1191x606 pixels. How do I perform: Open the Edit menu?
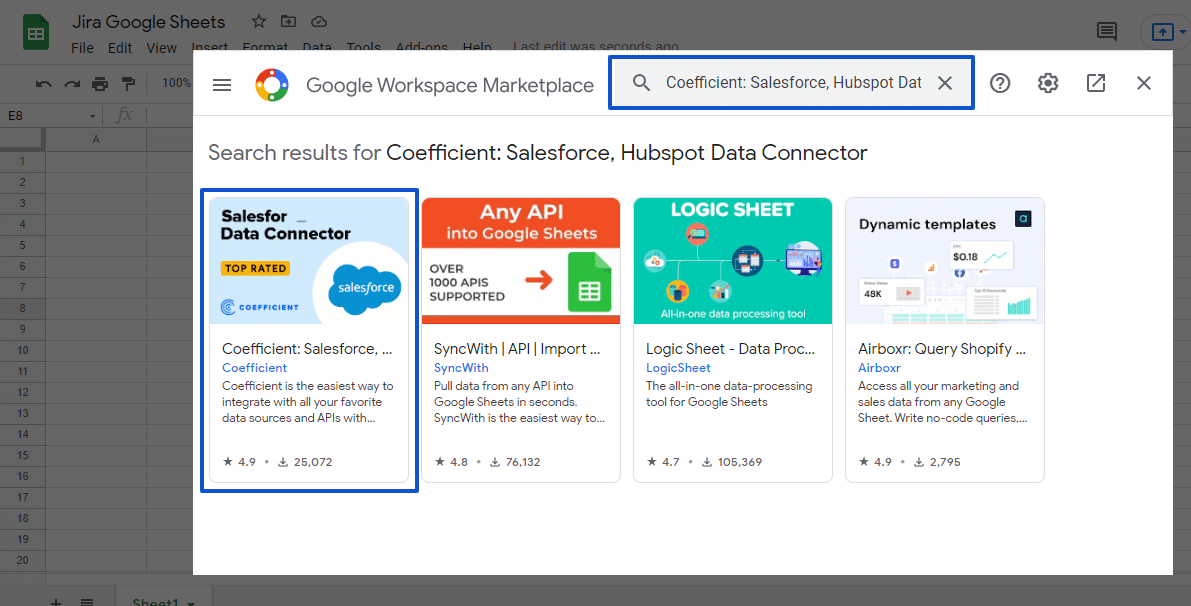click(x=120, y=48)
